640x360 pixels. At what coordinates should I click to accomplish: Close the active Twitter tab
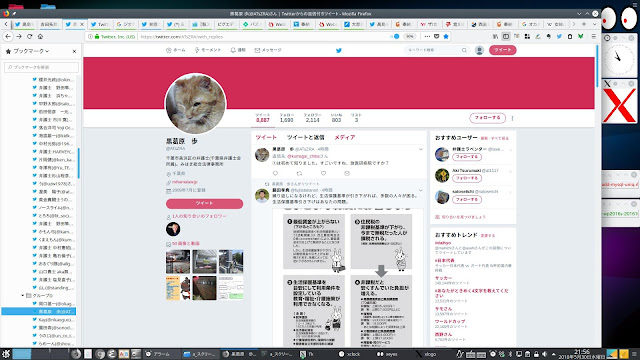82,24
